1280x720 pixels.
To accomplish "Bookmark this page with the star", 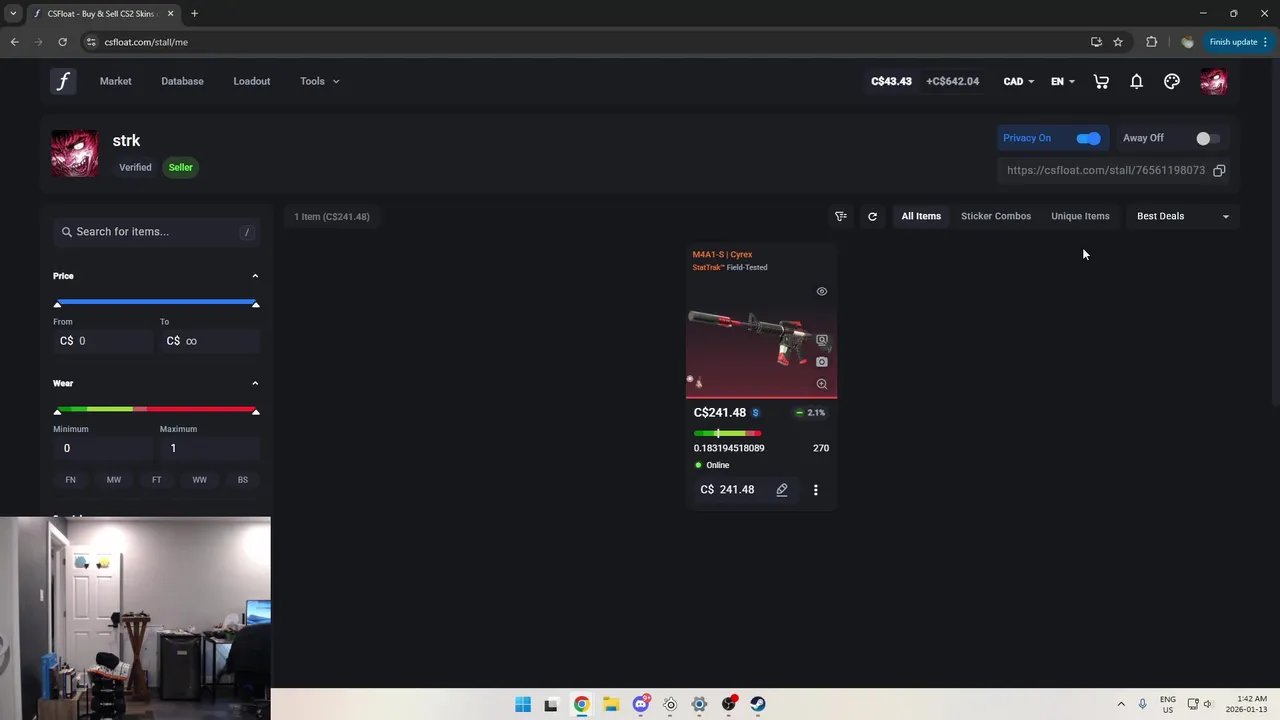I will pos(1118,42).
